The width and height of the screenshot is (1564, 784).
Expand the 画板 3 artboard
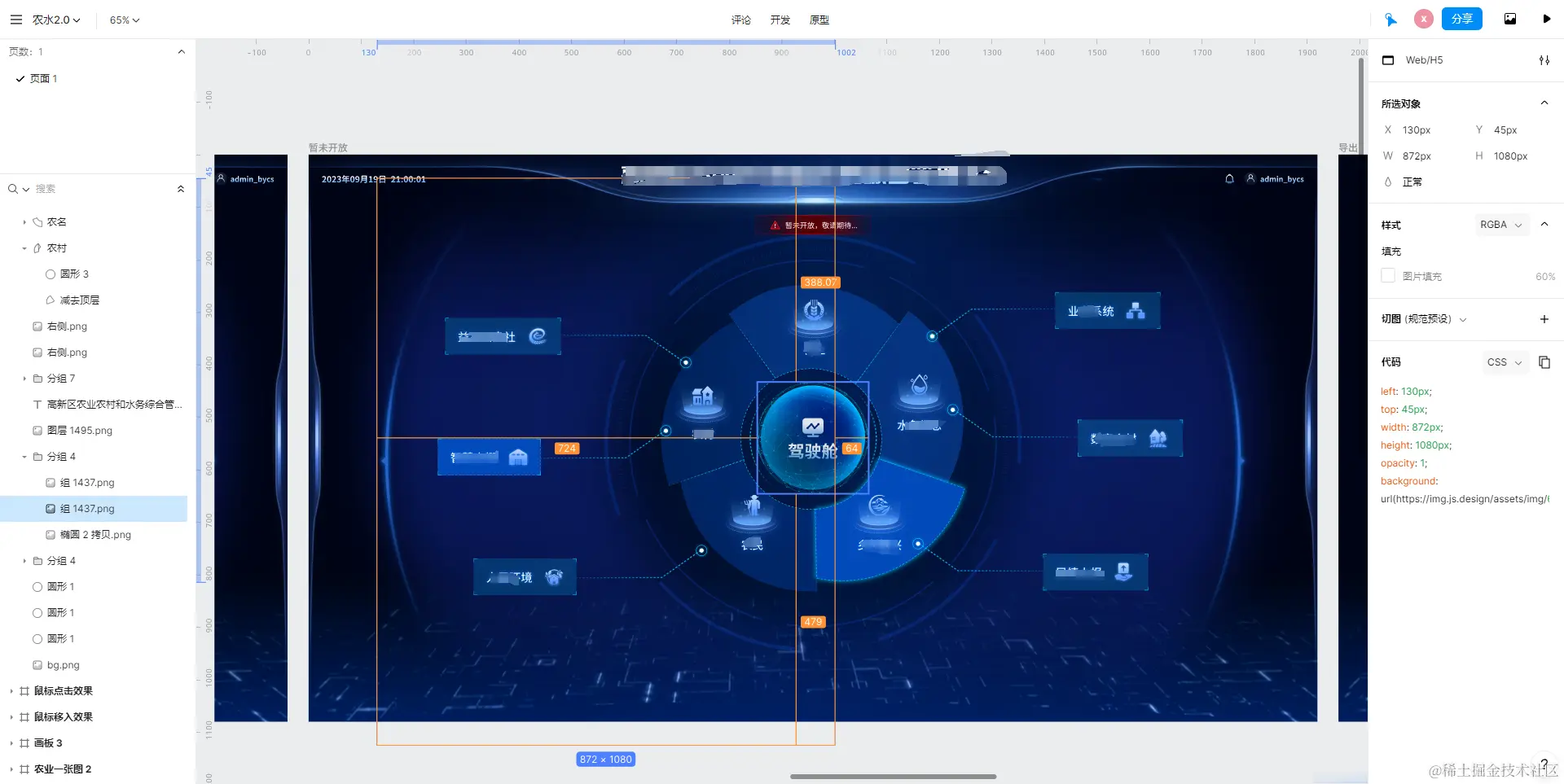tap(11, 742)
